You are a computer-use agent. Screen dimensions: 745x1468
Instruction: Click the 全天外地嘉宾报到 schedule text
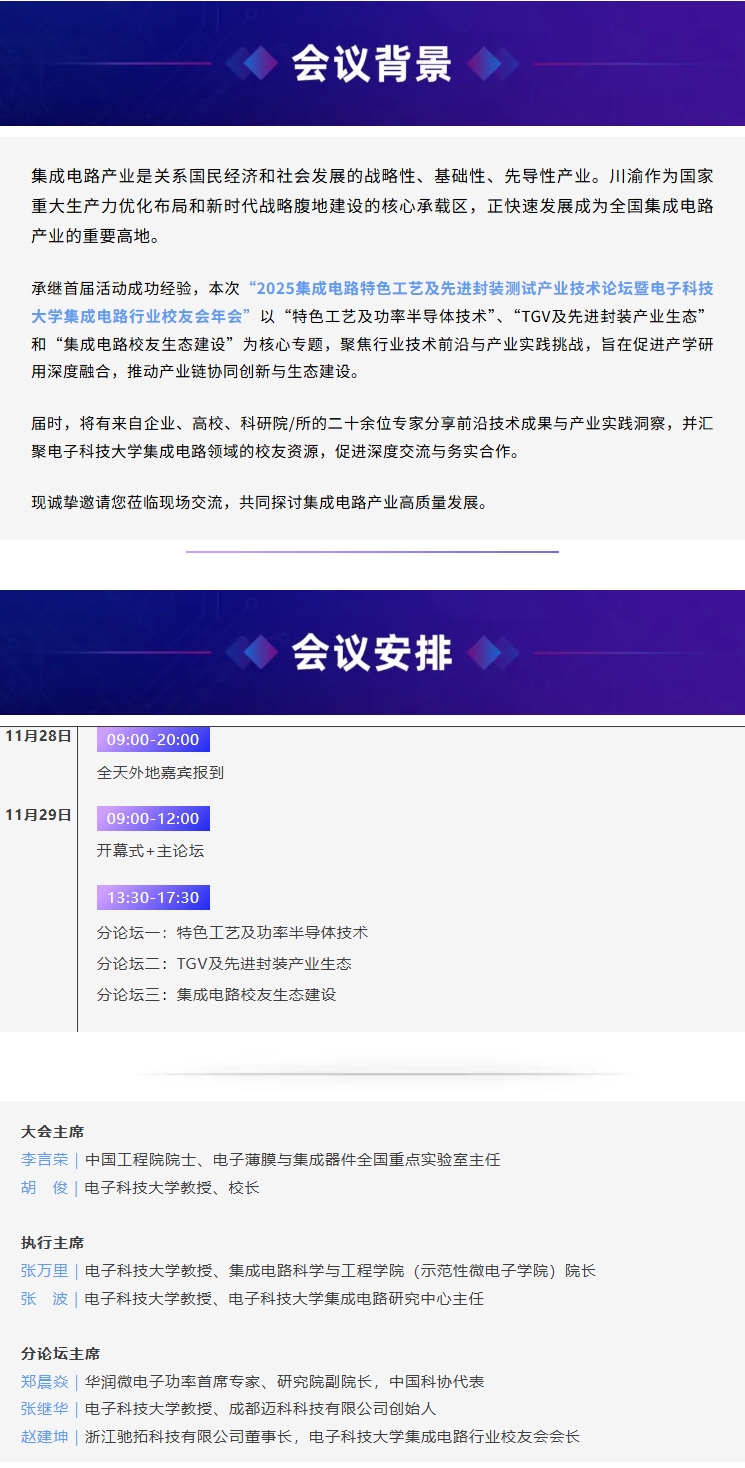(160, 773)
